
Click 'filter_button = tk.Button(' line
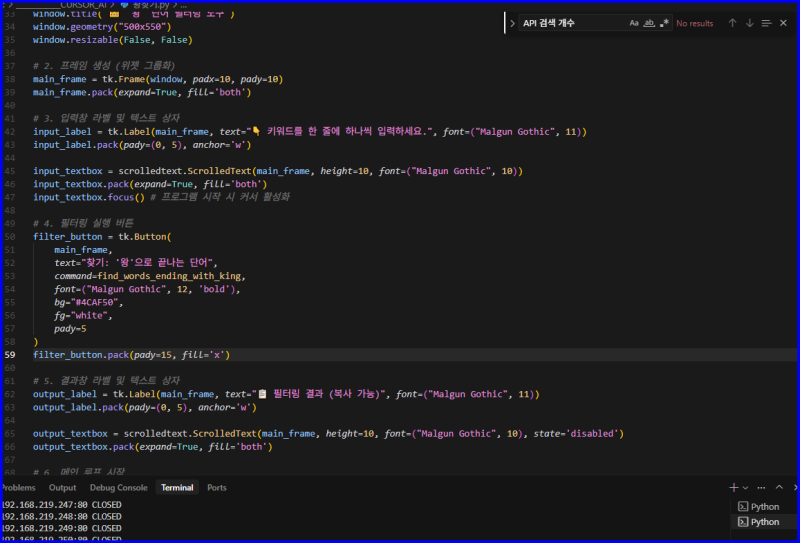click(x=102, y=237)
